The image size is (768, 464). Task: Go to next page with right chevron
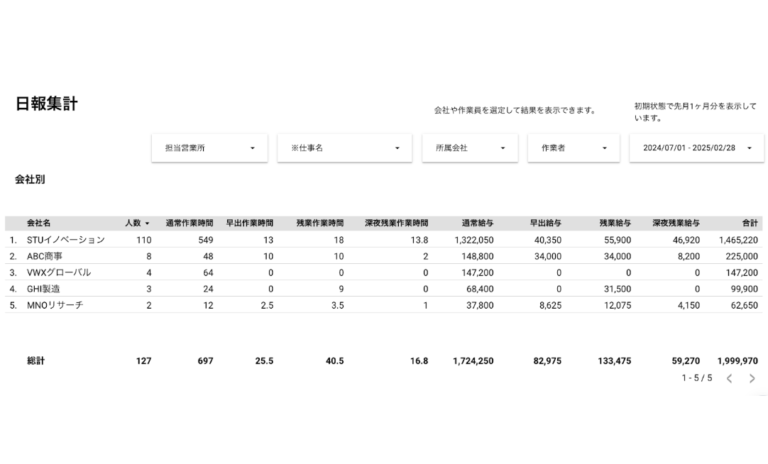coord(752,379)
